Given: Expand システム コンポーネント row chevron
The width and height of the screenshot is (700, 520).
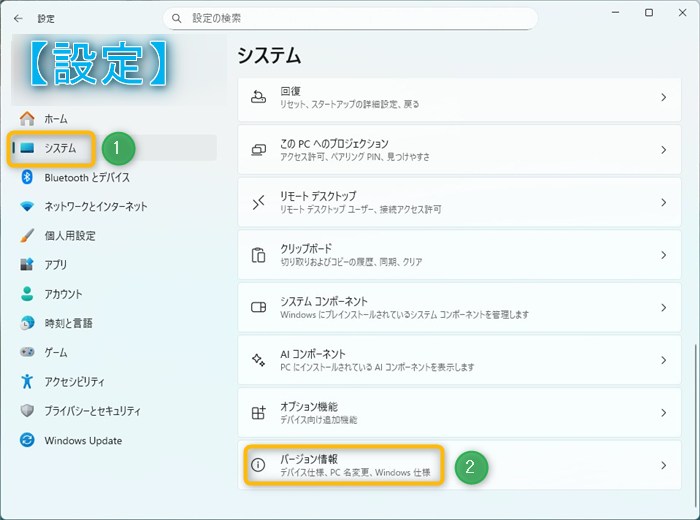Looking at the screenshot, I should point(663,307).
